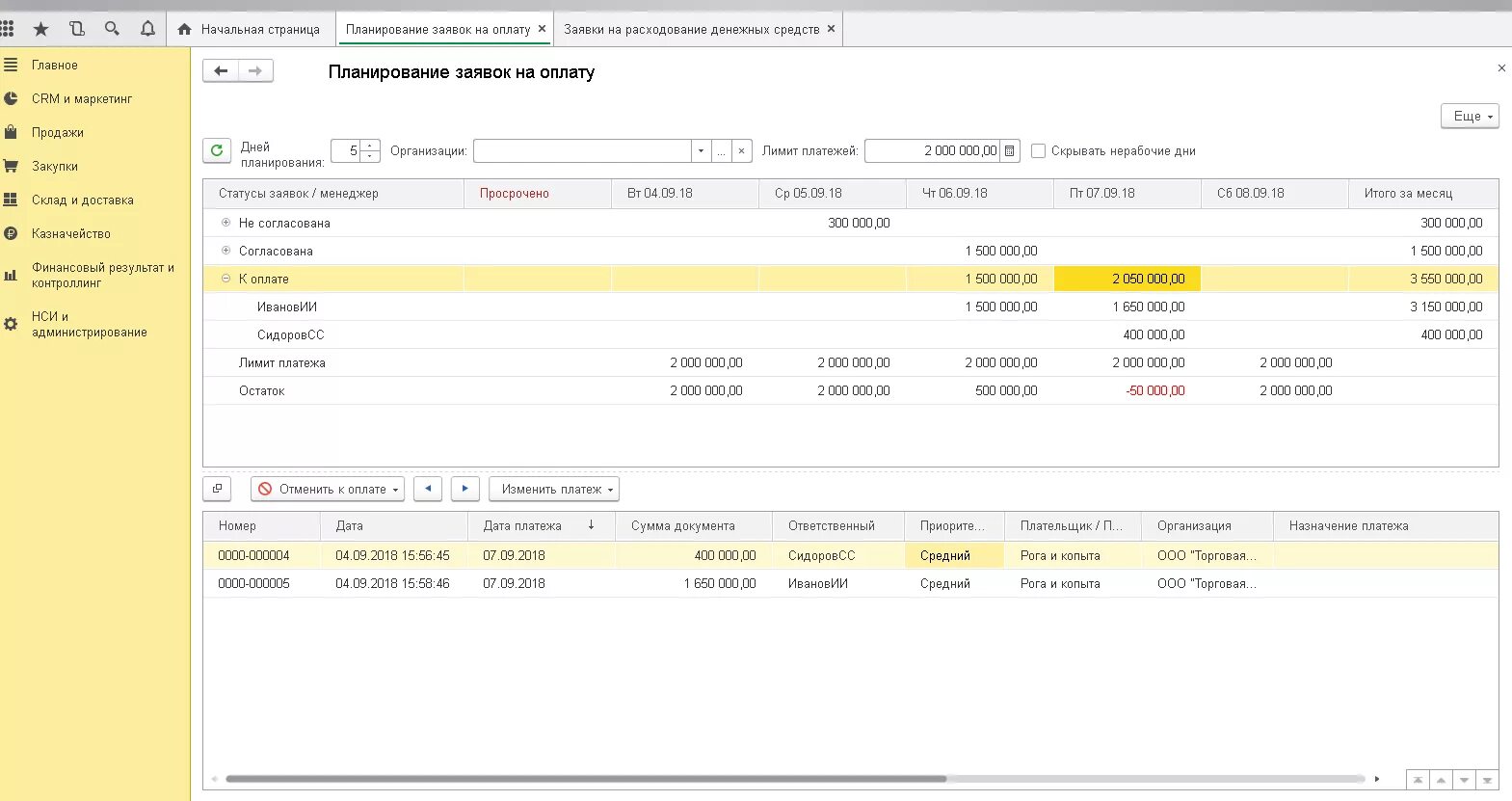The height and width of the screenshot is (801, 1512).
Task: Select the ИвановИИ manager row
Action: (850, 307)
